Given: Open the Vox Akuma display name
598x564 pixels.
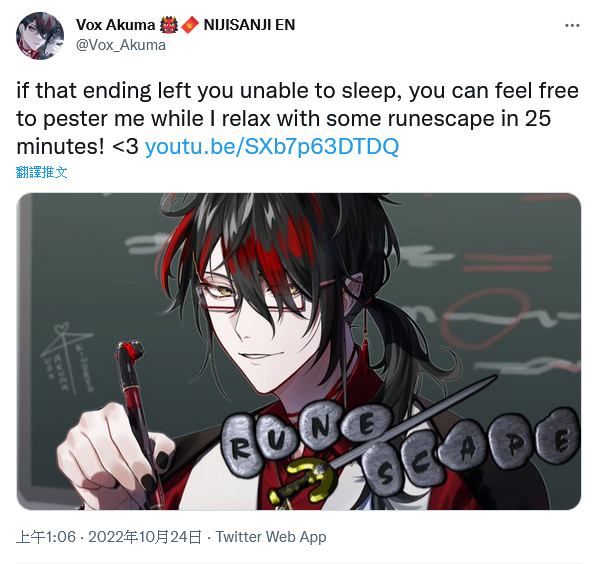Looking at the screenshot, I should click(115, 25).
